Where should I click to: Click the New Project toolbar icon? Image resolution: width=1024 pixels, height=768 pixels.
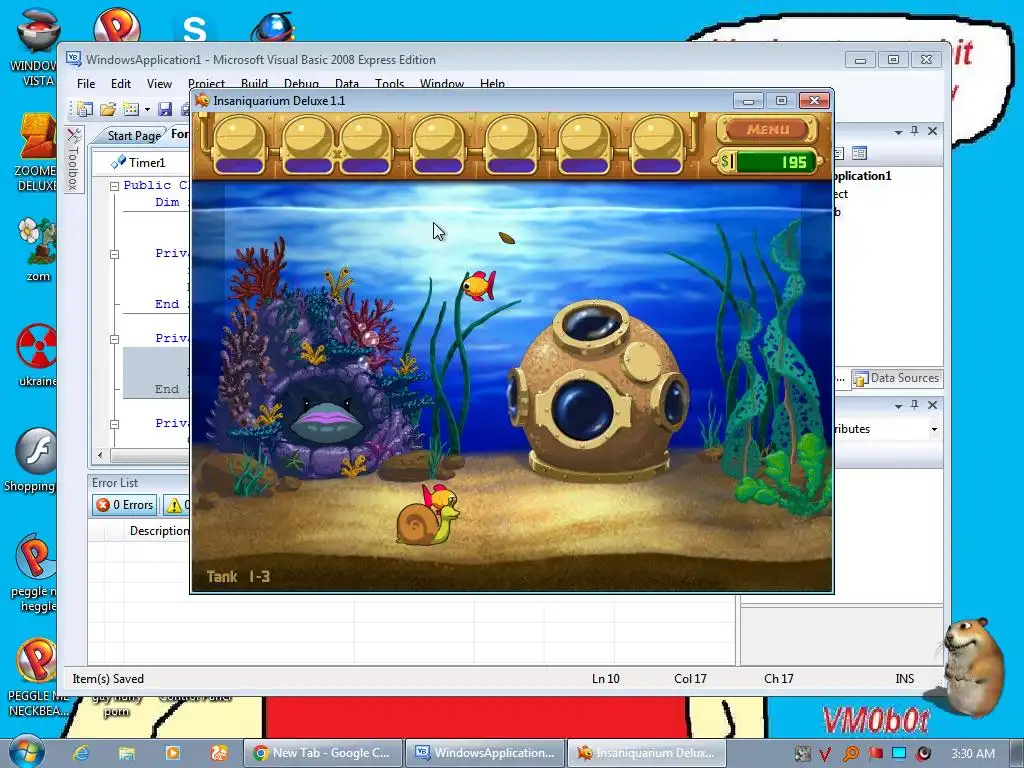[85, 109]
